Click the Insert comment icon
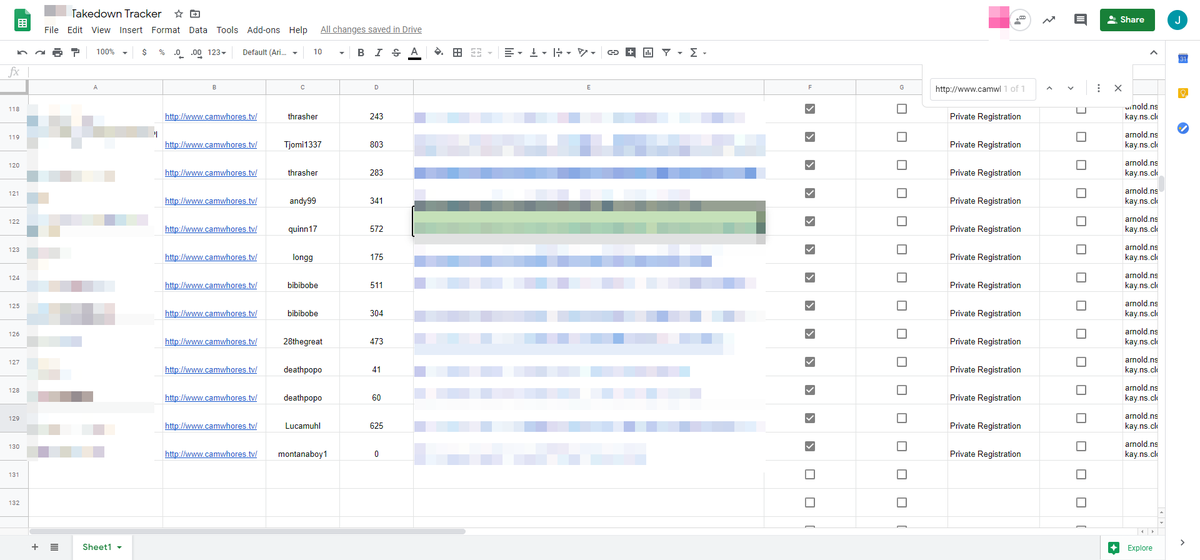Image resolution: width=1200 pixels, height=560 pixels. pyautogui.click(x=630, y=52)
